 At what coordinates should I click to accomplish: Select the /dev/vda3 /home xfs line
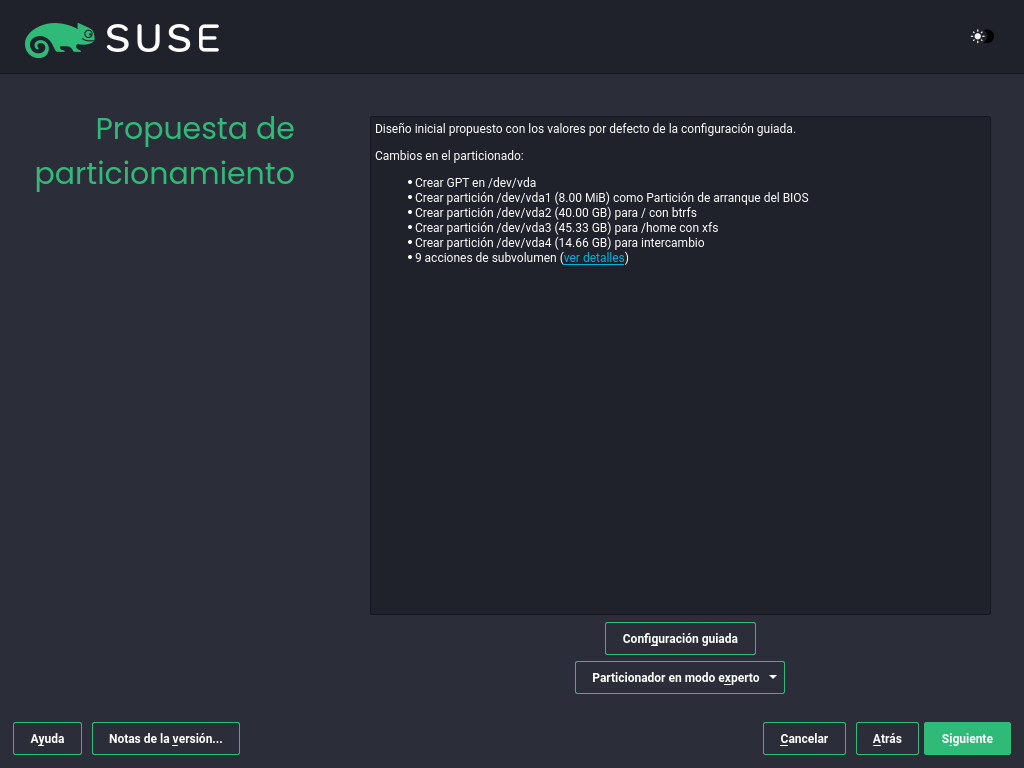click(x=566, y=228)
